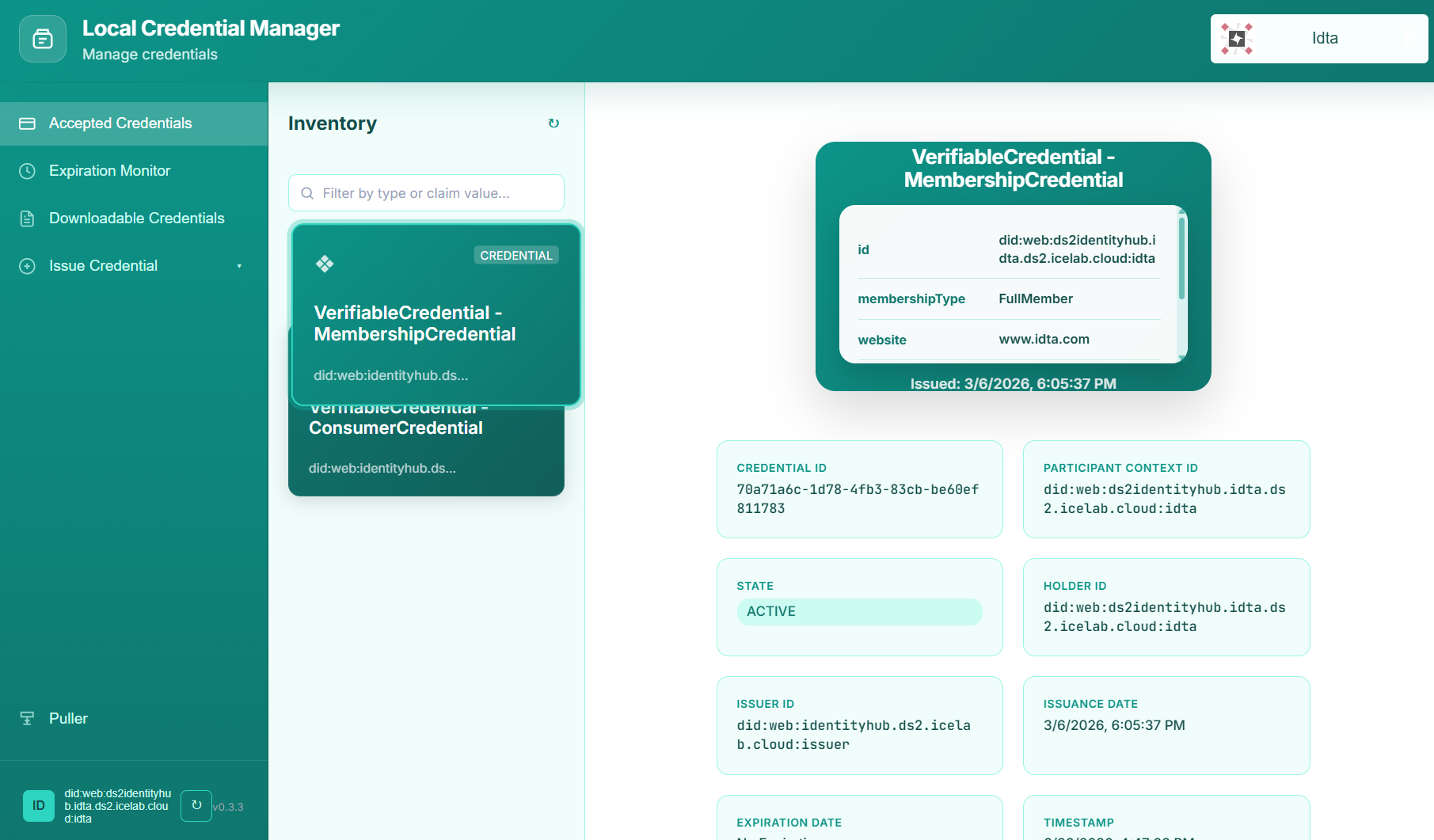Click the membershipType claim value FullMember
This screenshot has height=840, width=1434.
[x=1036, y=298]
